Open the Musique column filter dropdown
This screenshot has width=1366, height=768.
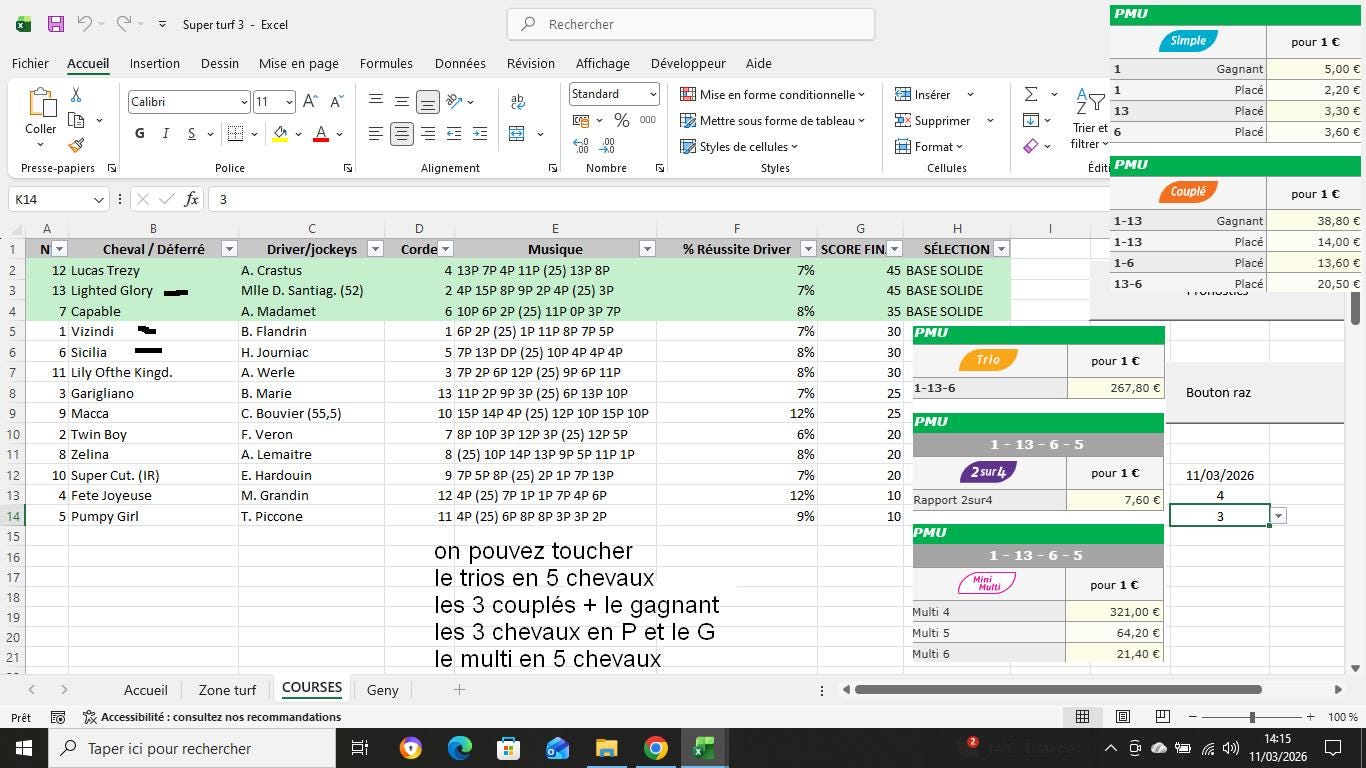click(647, 249)
